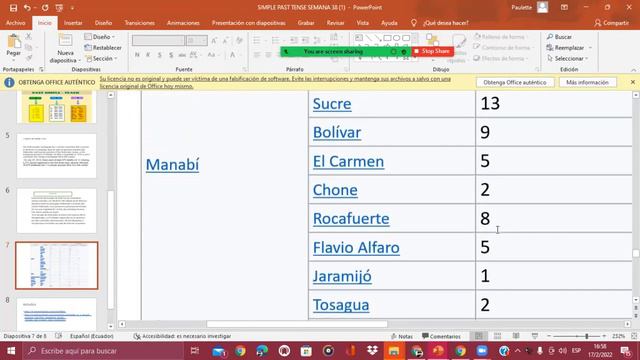Follow the Rocafuerte hyperlink
640x360 pixels.
[x=351, y=218]
